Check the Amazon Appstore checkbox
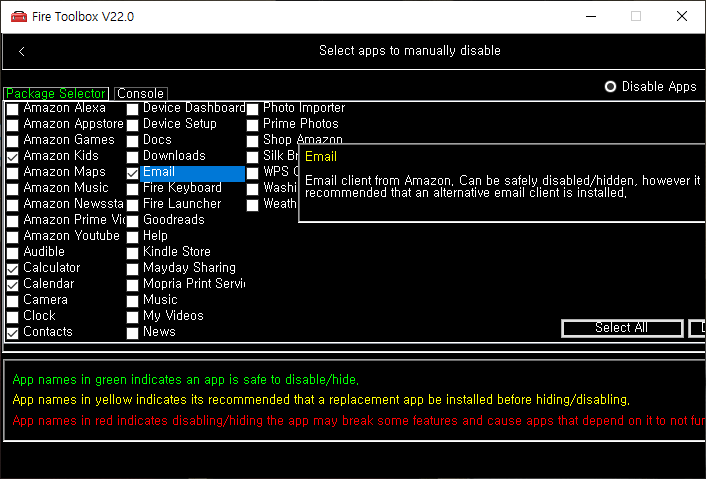Image resolution: width=706 pixels, height=479 pixels. click(13, 125)
